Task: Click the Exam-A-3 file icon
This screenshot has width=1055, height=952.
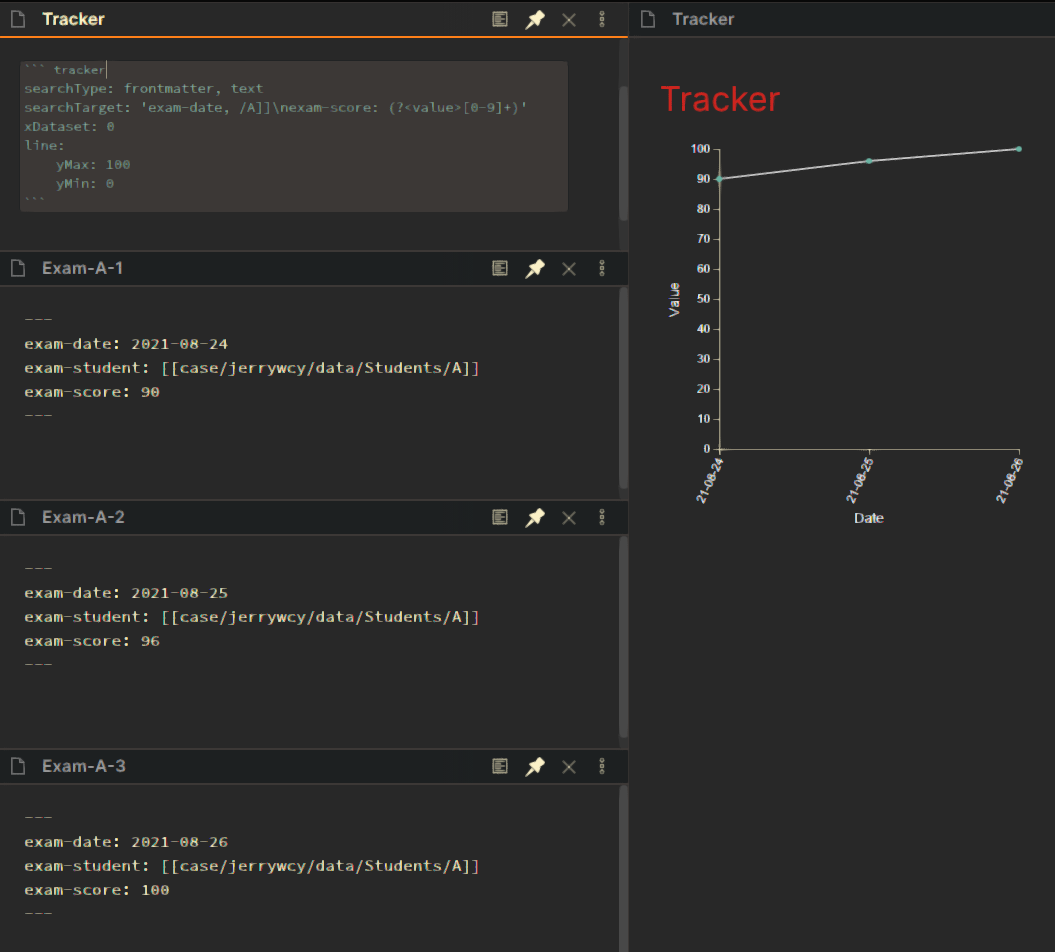Action: click(x=18, y=766)
